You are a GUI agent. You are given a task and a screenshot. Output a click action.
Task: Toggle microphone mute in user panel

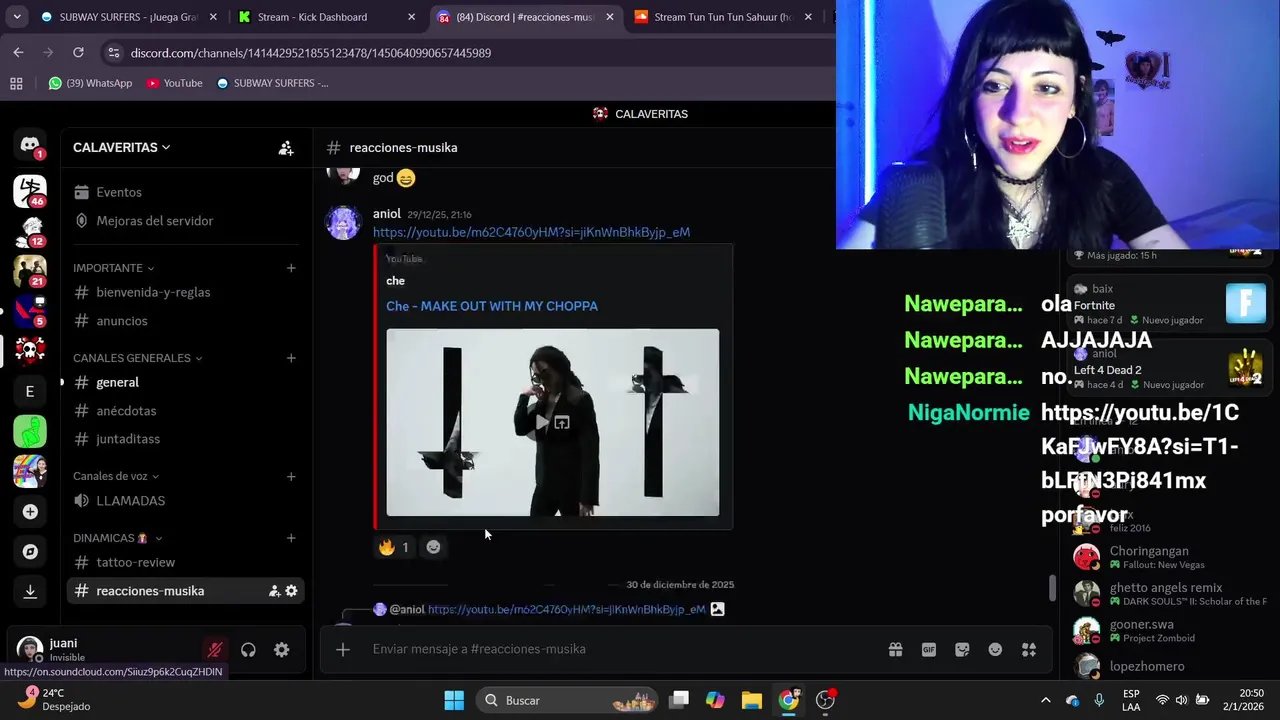215,650
